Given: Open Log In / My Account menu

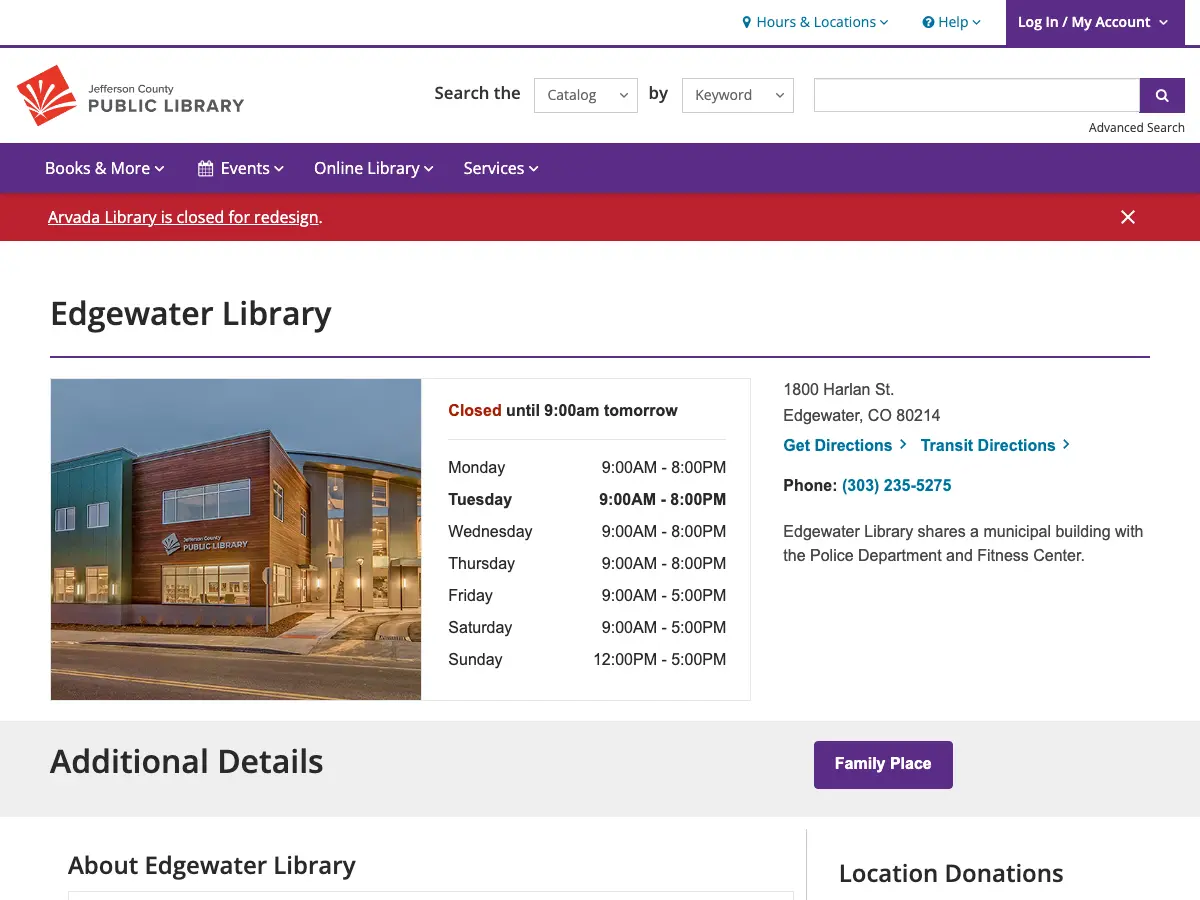Looking at the screenshot, I should (1093, 22).
